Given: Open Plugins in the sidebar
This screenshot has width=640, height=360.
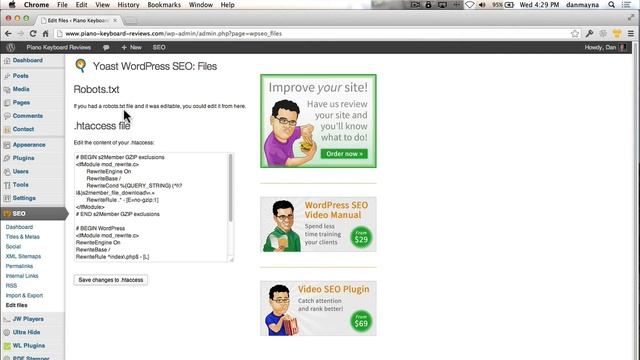Looking at the screenshot, I should click(x=23, y=158).
